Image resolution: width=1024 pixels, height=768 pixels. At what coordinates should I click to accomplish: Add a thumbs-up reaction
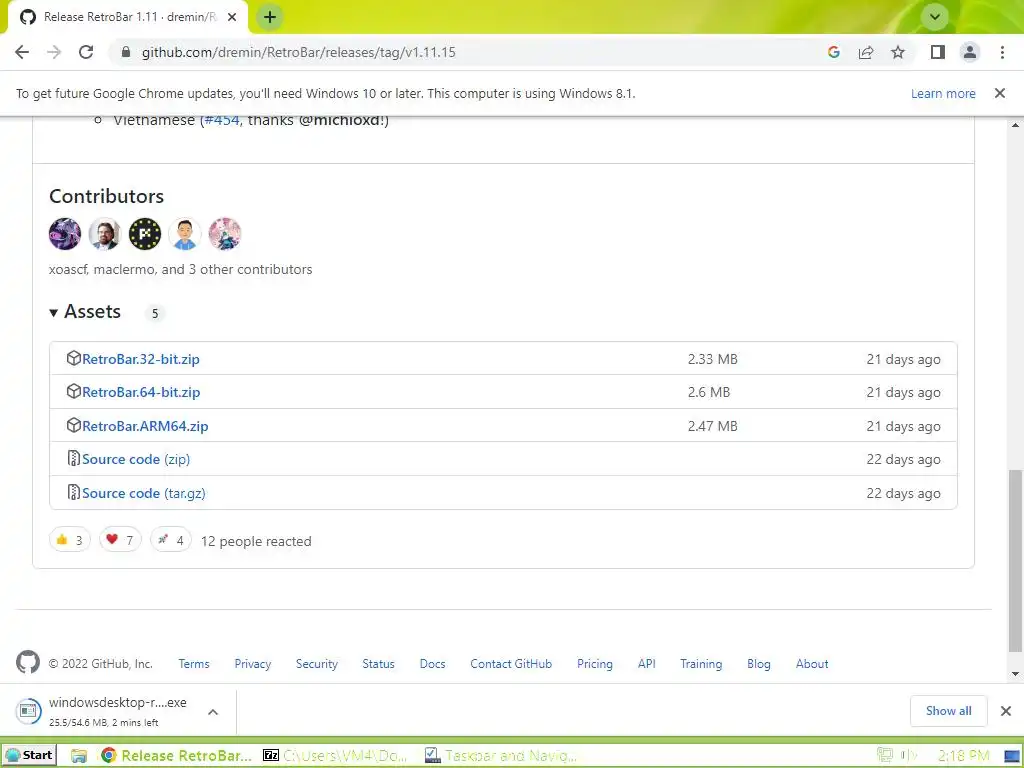pos(69,539)
